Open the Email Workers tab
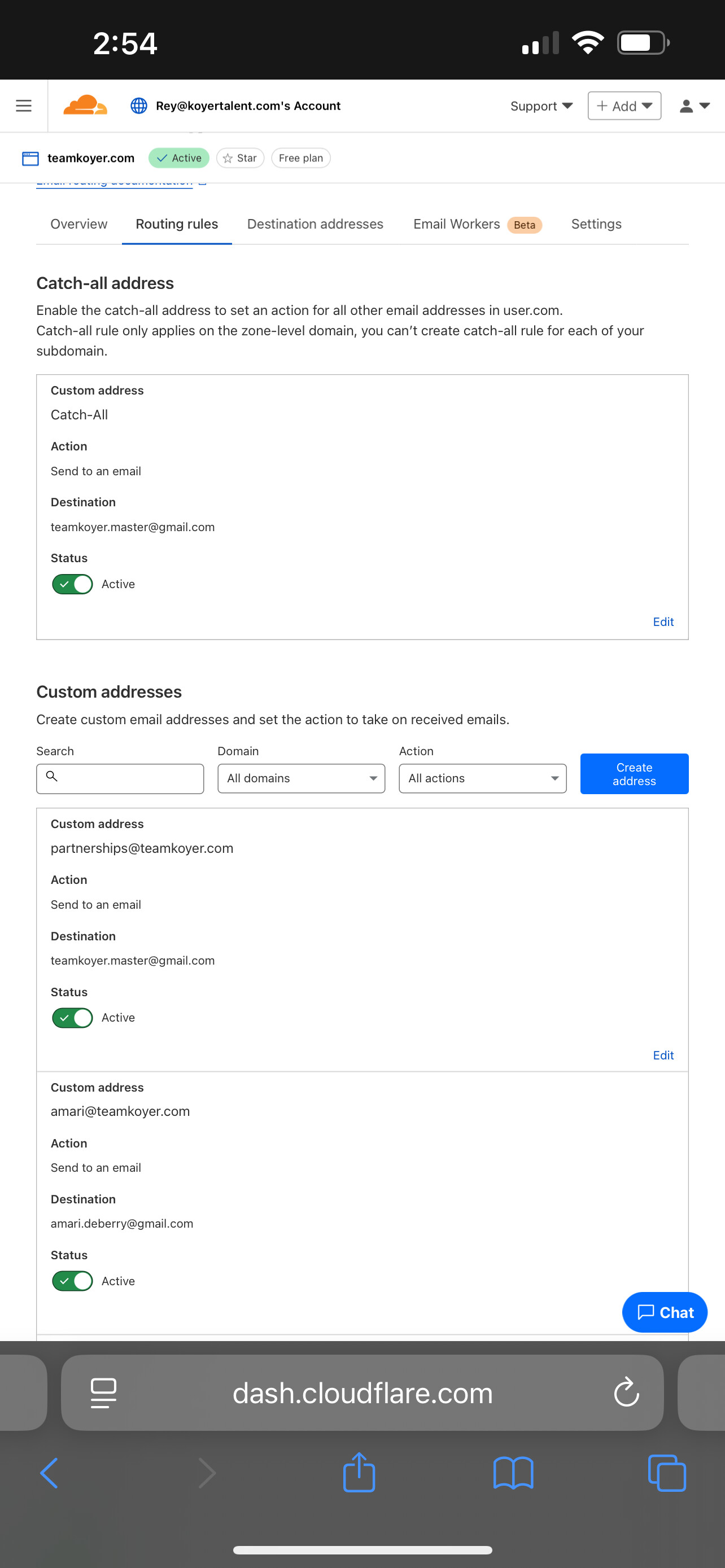725x1568 pixels. coord(477,224)
